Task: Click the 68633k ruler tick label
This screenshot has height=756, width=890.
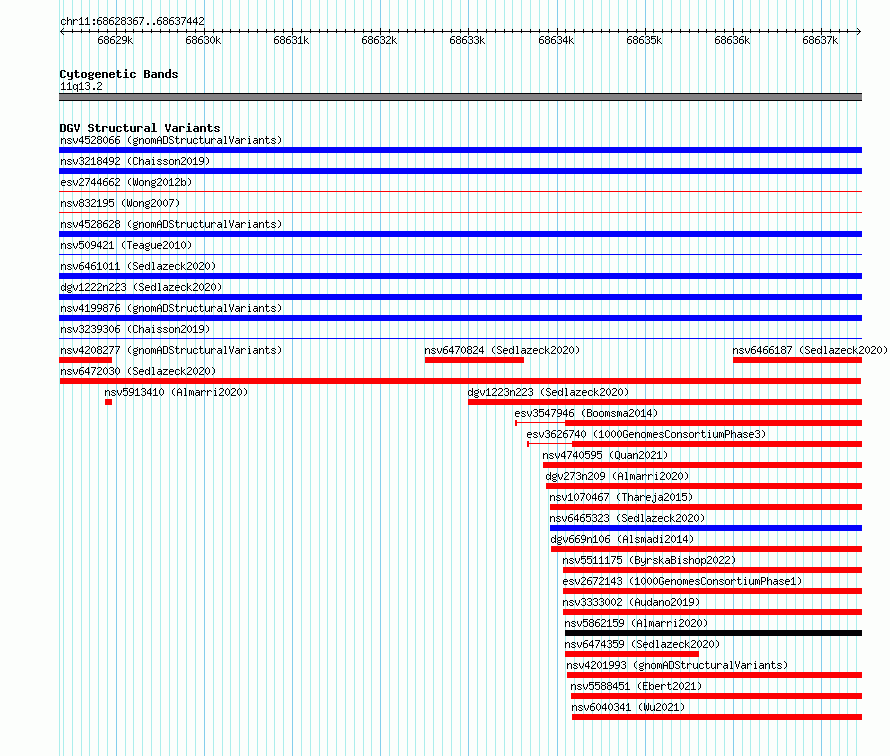Action: click(467, 40)
